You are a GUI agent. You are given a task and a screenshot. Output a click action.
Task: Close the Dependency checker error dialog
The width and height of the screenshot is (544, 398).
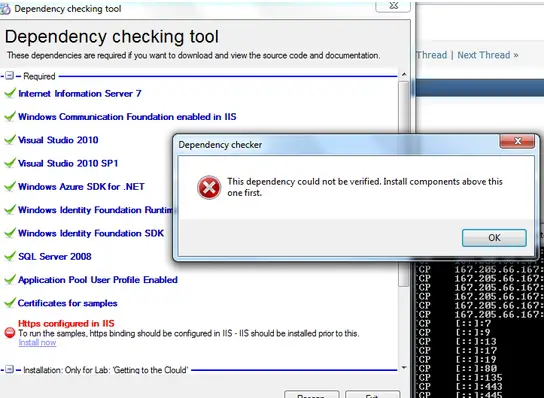[517, 141]
